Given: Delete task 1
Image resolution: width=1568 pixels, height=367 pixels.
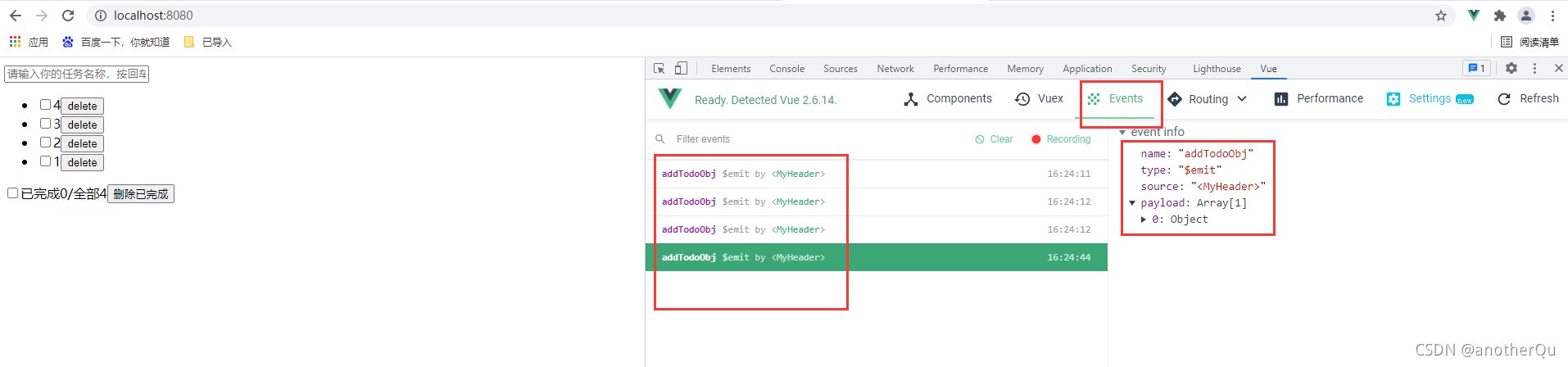Looking at the screenshot, I should 82,162.
